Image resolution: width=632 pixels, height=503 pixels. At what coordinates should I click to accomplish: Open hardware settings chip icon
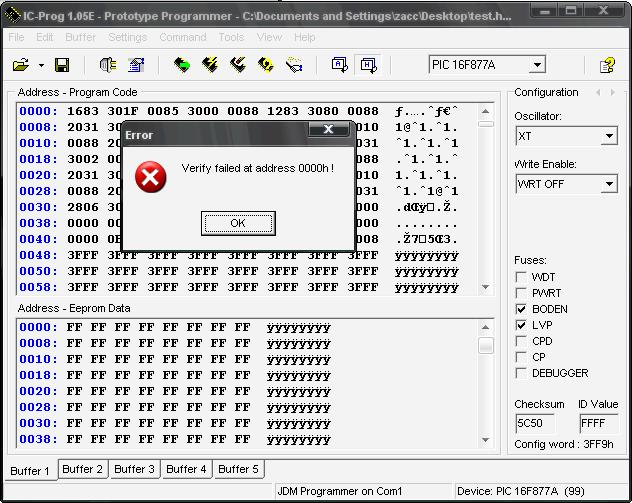point(108,65)
